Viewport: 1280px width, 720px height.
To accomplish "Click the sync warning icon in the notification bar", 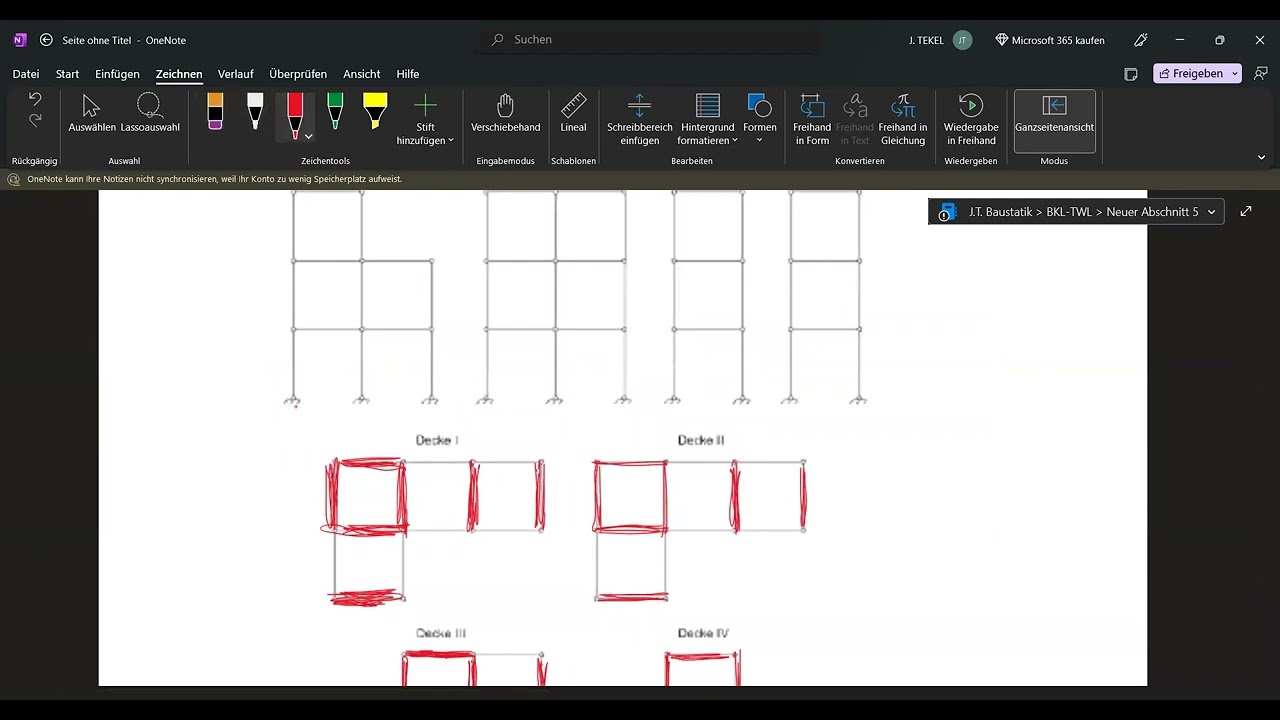I will point(14,179).
